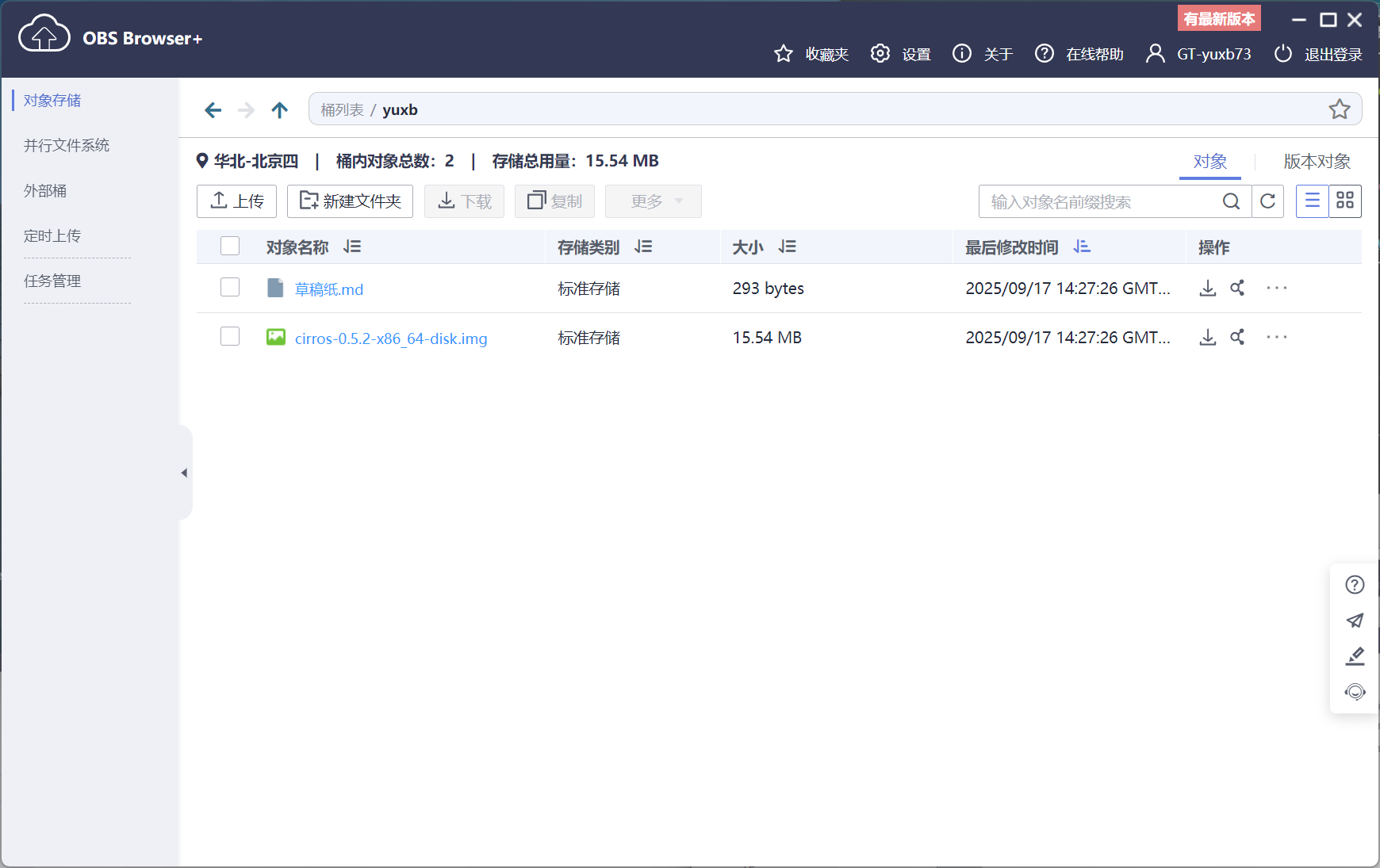Go forward with the right arrow
Image resolution: width=1380 pixels, height=868 pixels.
[x=247, y=110]
